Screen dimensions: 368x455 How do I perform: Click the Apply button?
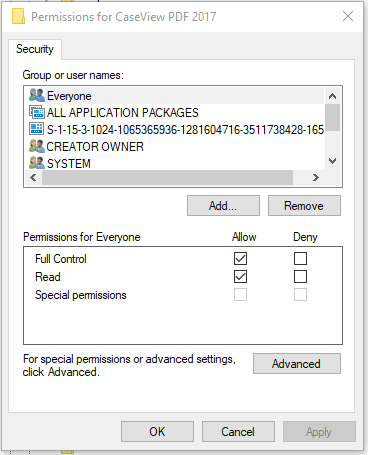coord(319,432)
